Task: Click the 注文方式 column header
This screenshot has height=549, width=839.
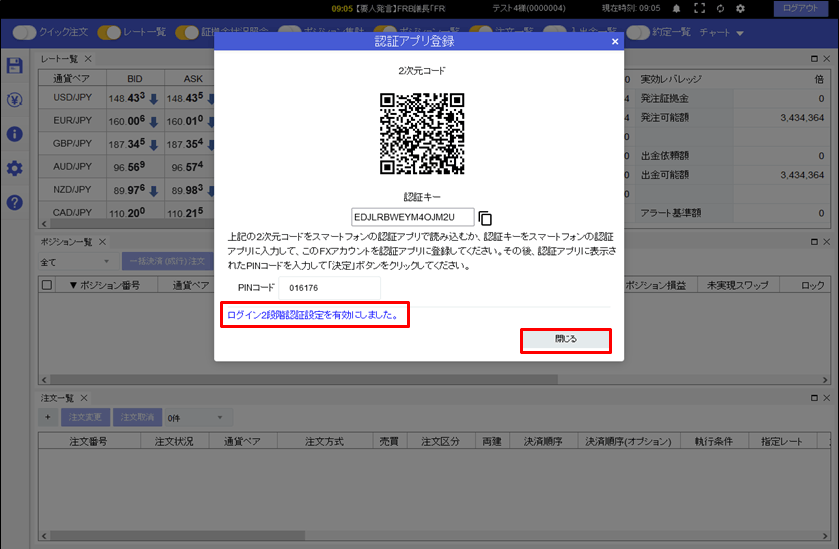Action: (x=324, y=441)
